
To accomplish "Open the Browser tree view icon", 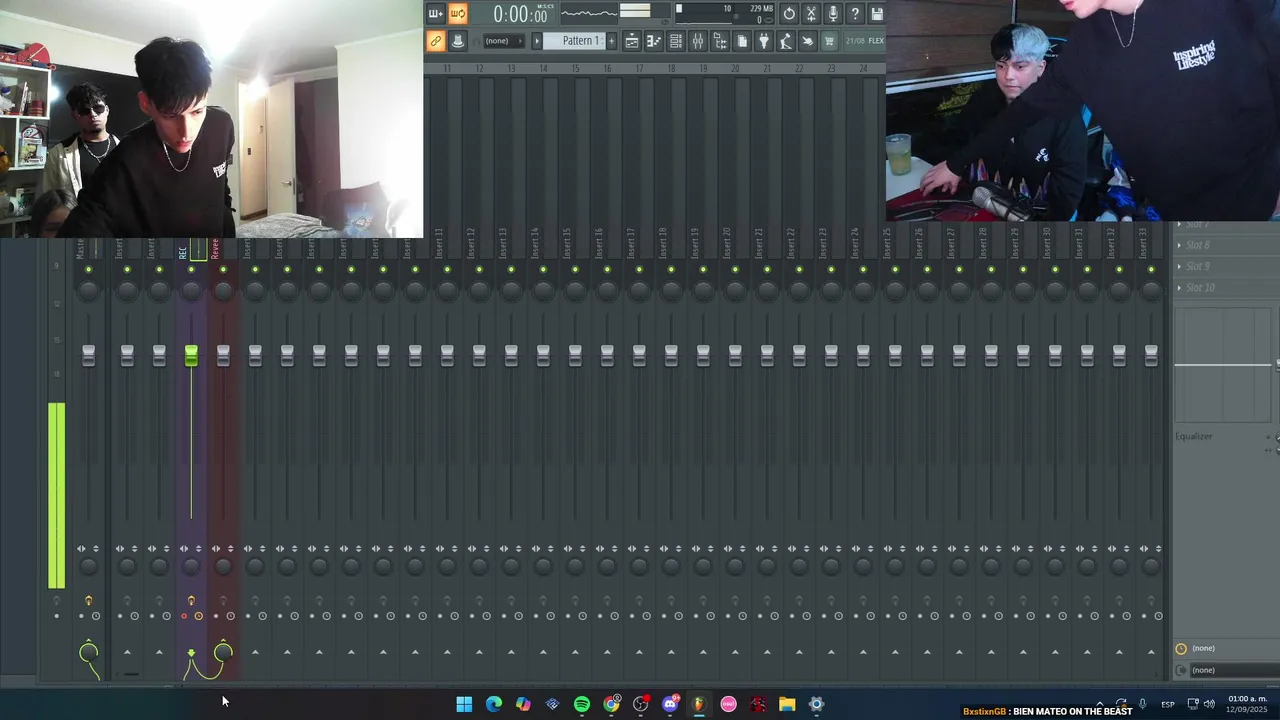I will pyautogui.click(x=720, y=41).
